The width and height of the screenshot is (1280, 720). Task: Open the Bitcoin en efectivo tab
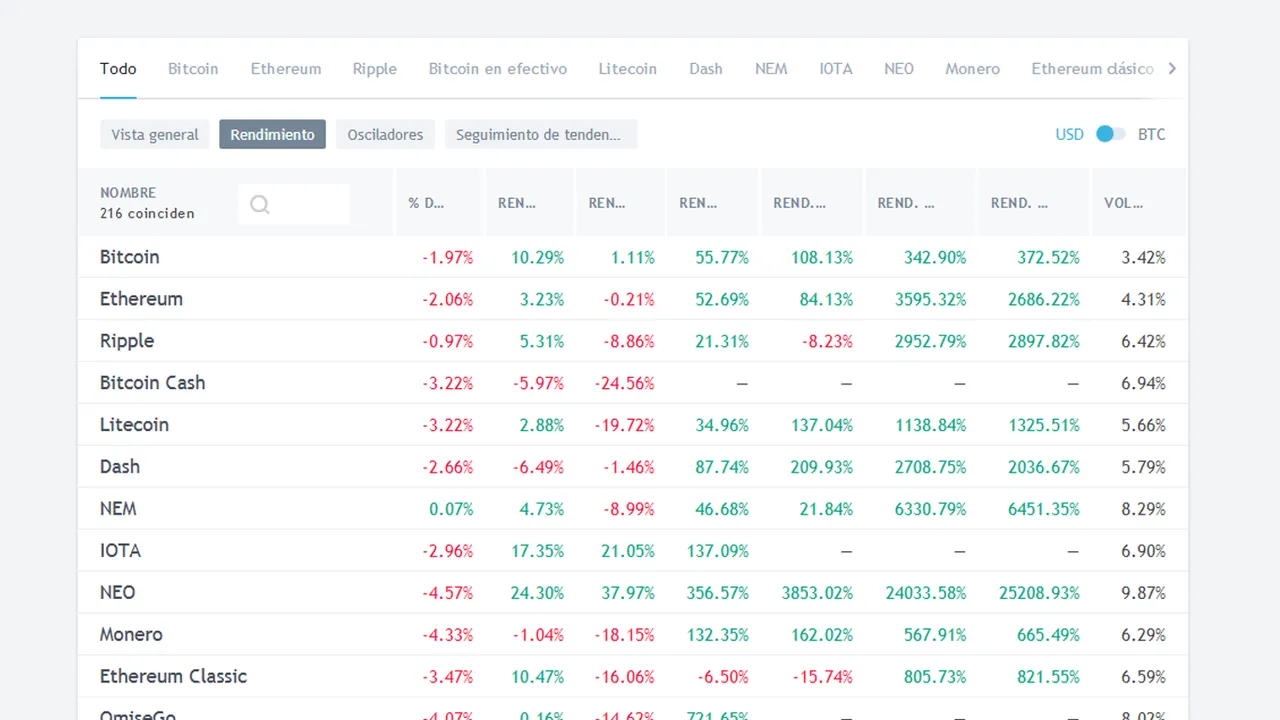(498, 69)
